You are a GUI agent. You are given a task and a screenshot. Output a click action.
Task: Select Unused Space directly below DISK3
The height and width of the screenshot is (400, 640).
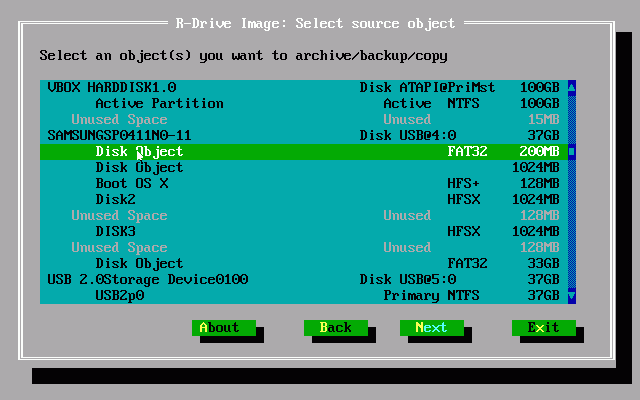(x=119, y=248)
